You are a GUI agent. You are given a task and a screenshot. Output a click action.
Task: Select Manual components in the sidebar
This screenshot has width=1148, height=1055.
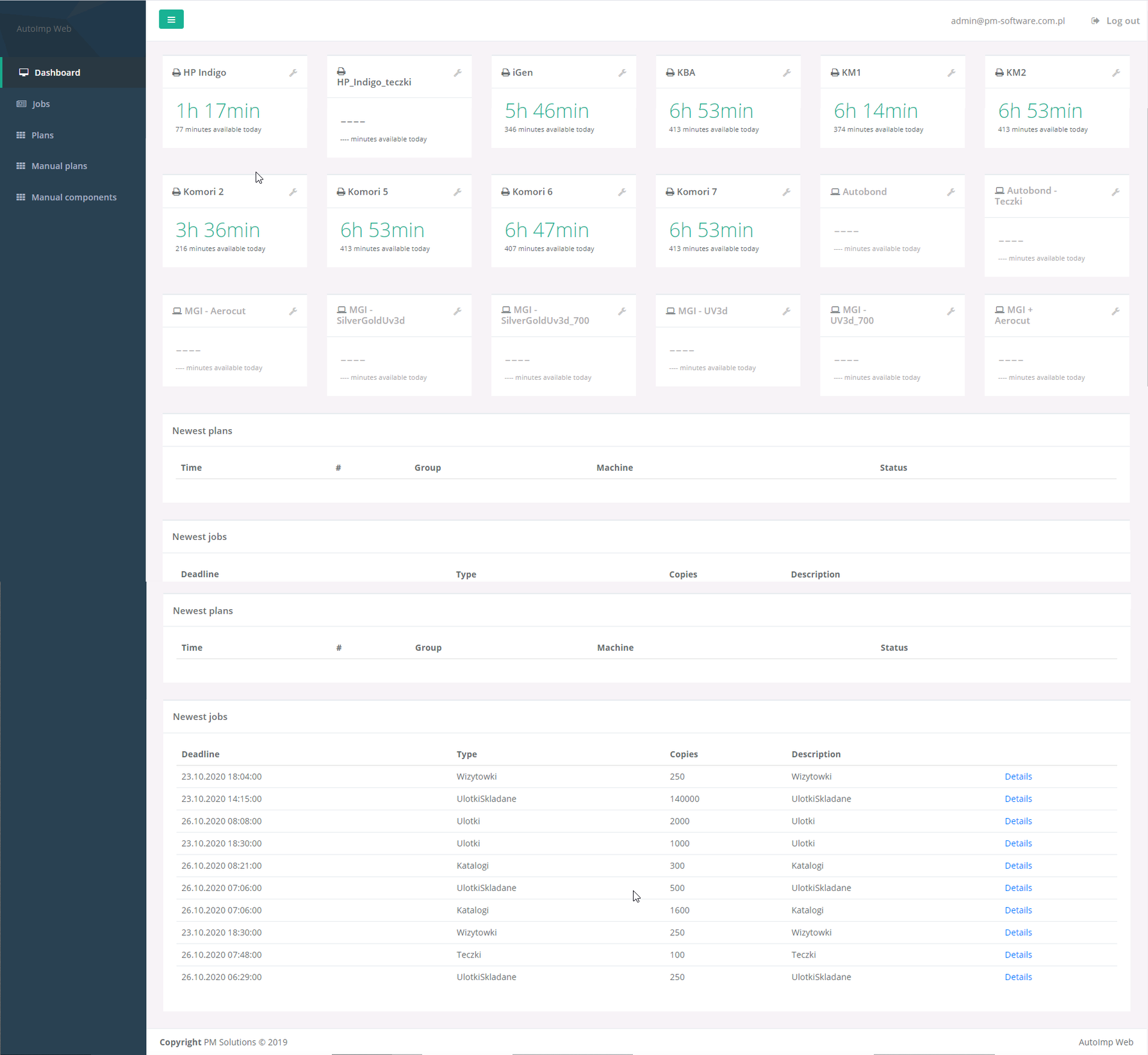point(74,197)
